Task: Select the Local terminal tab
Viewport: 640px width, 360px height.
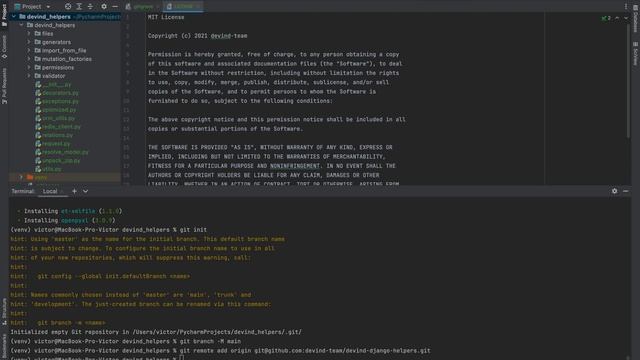Action: pos(50,191)
